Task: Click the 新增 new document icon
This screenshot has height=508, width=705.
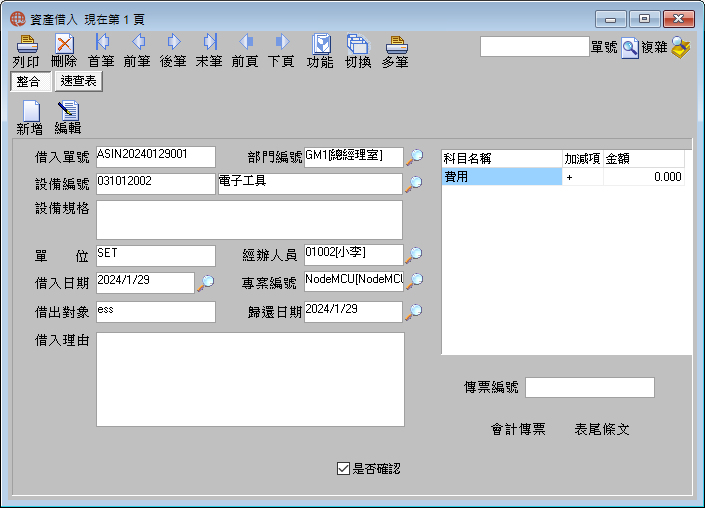Action: coord(31,111)
